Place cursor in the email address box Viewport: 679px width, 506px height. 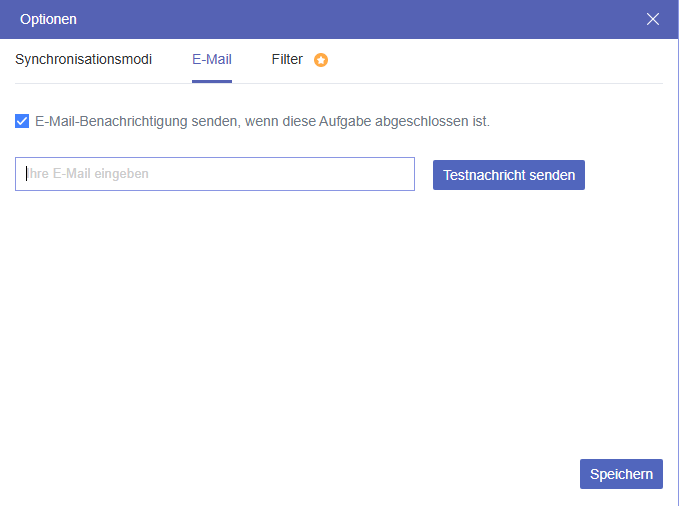215,174
